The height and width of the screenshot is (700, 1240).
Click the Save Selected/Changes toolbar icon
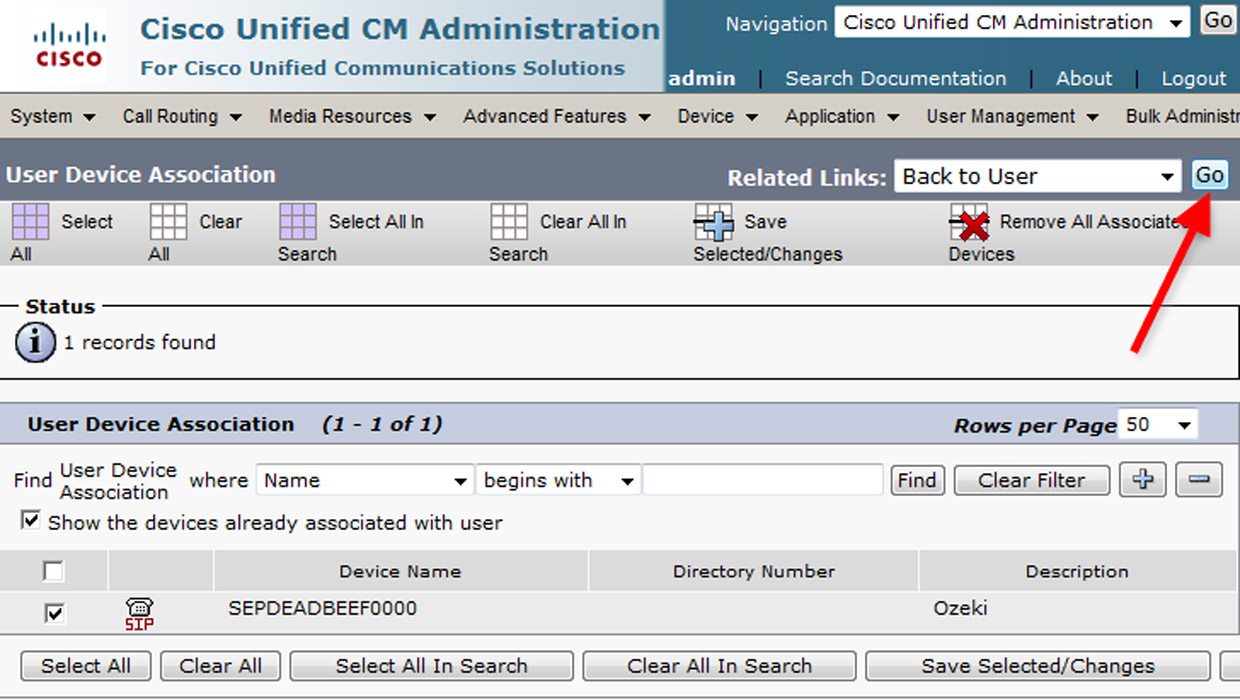click(714, 222)
